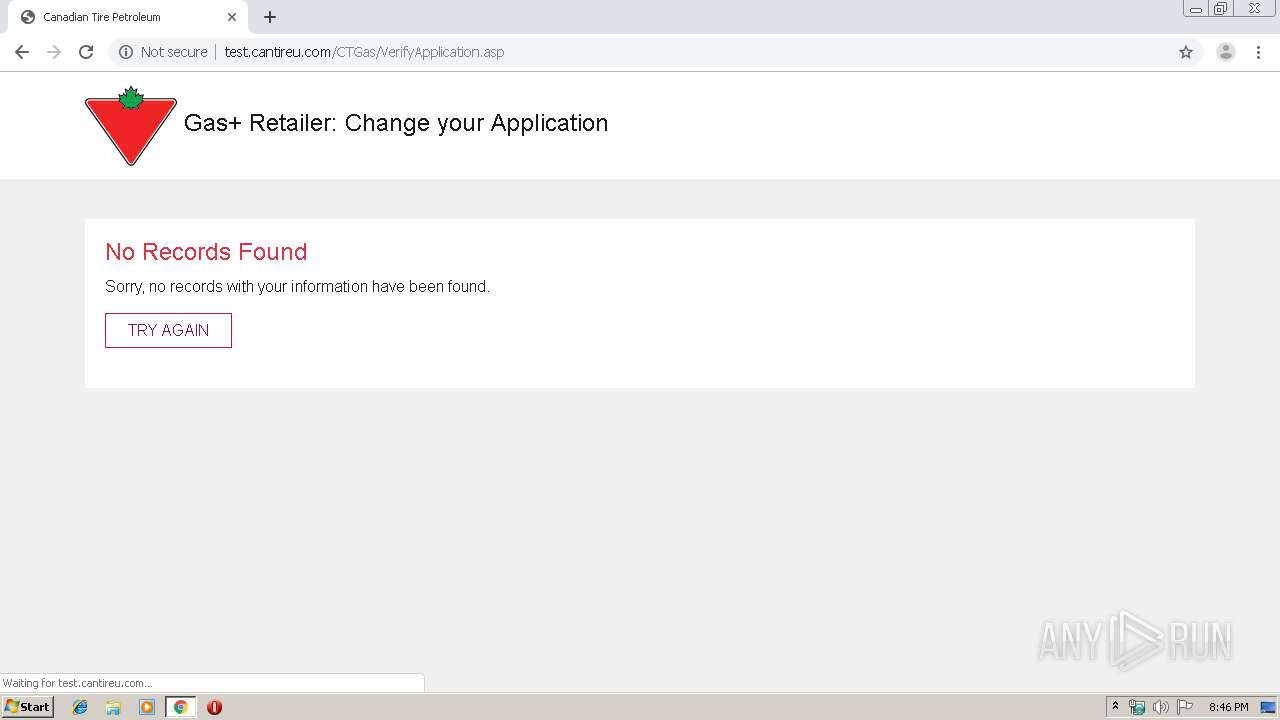Click the Chrome taskbar icon
Viewport: 1280px width, 720px height.
(180, 707)
